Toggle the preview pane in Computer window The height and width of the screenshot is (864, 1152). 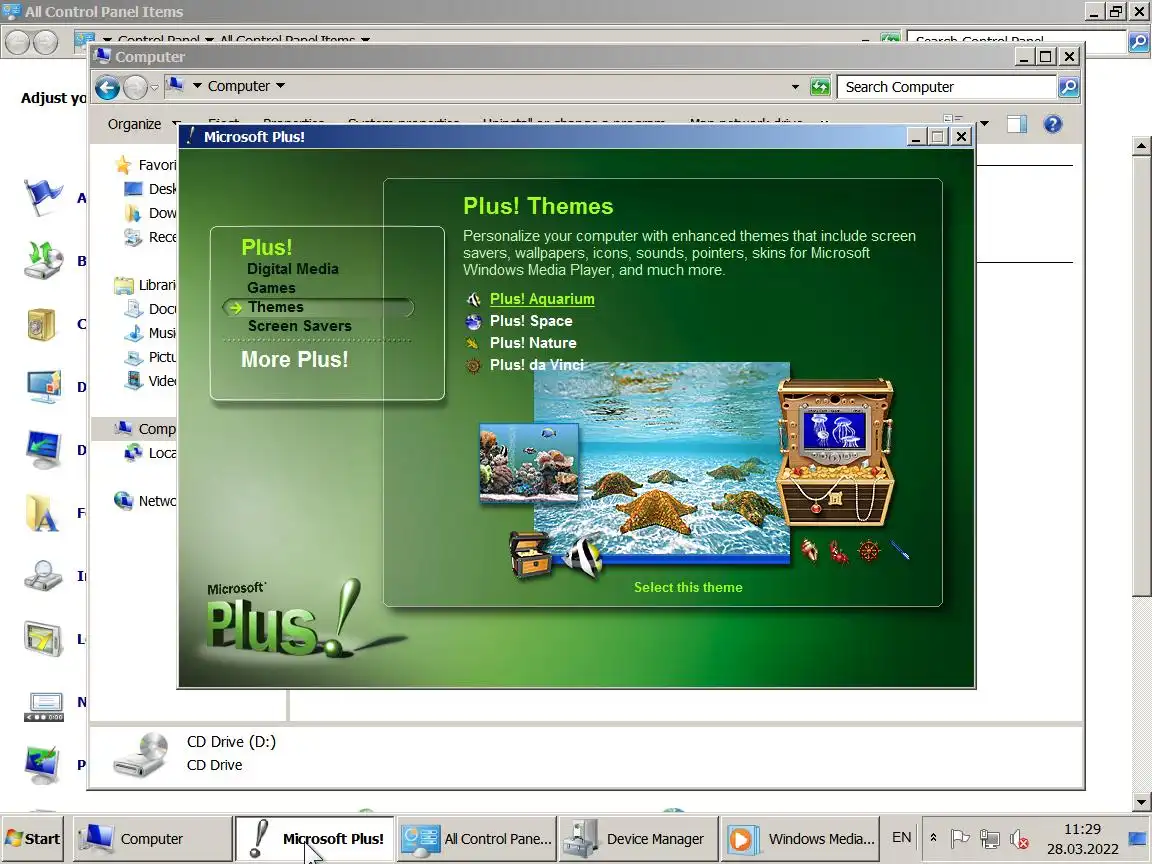pos(1017,124)
